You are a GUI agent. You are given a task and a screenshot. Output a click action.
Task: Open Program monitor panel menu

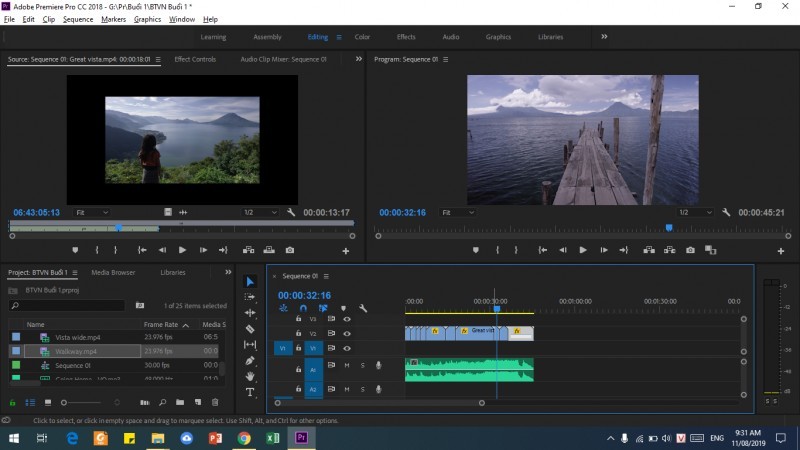445,60
